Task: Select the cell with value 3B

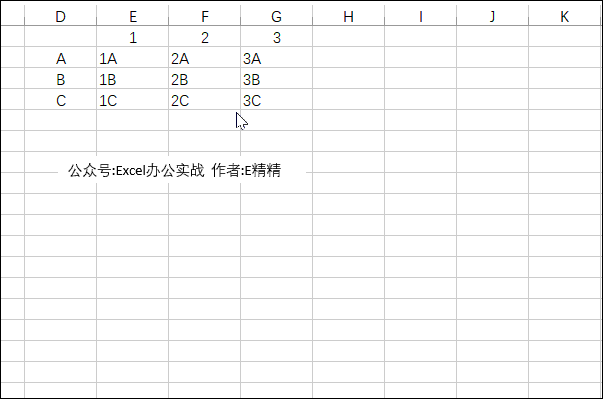Action: point(276,80)
